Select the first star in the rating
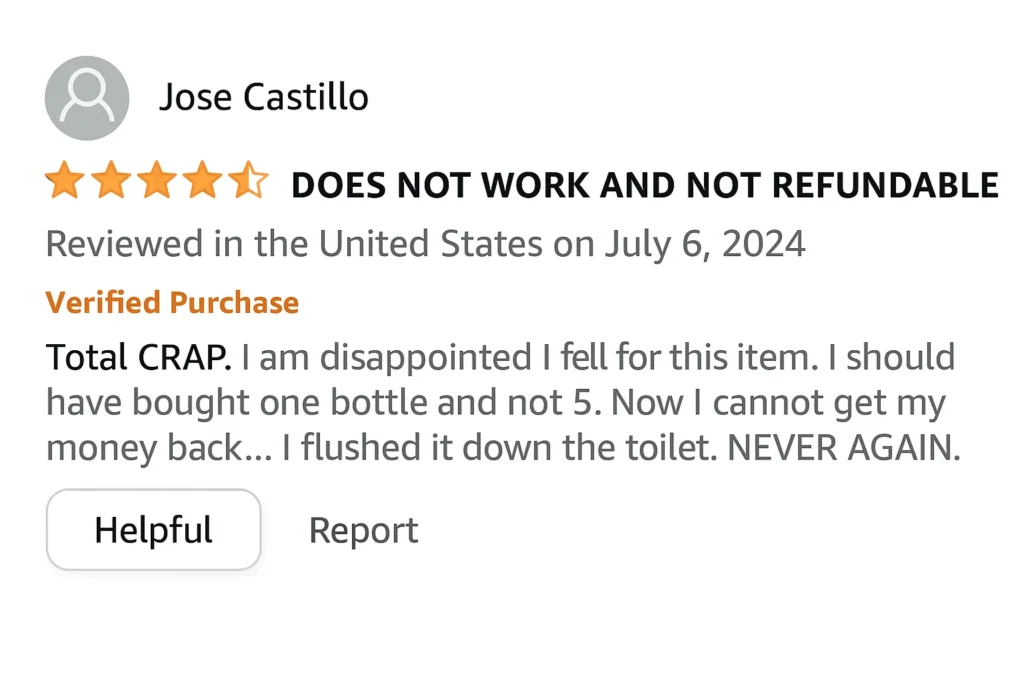 point(63,180)
